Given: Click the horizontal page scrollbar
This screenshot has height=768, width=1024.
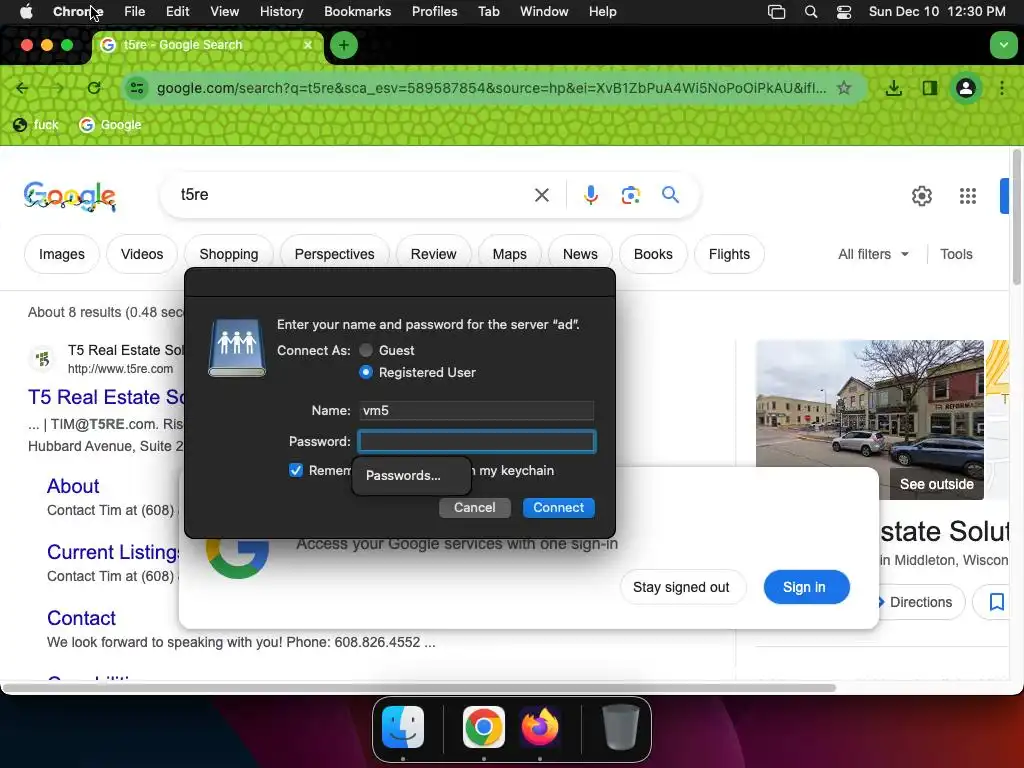Looking at the screenshot, I should click(418, 688).
